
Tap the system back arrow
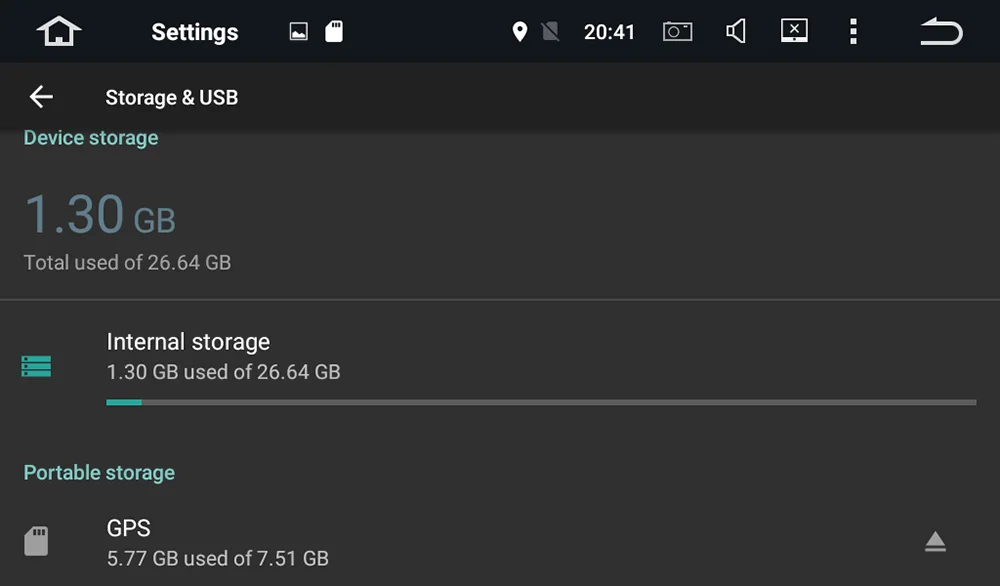(941, 31)
